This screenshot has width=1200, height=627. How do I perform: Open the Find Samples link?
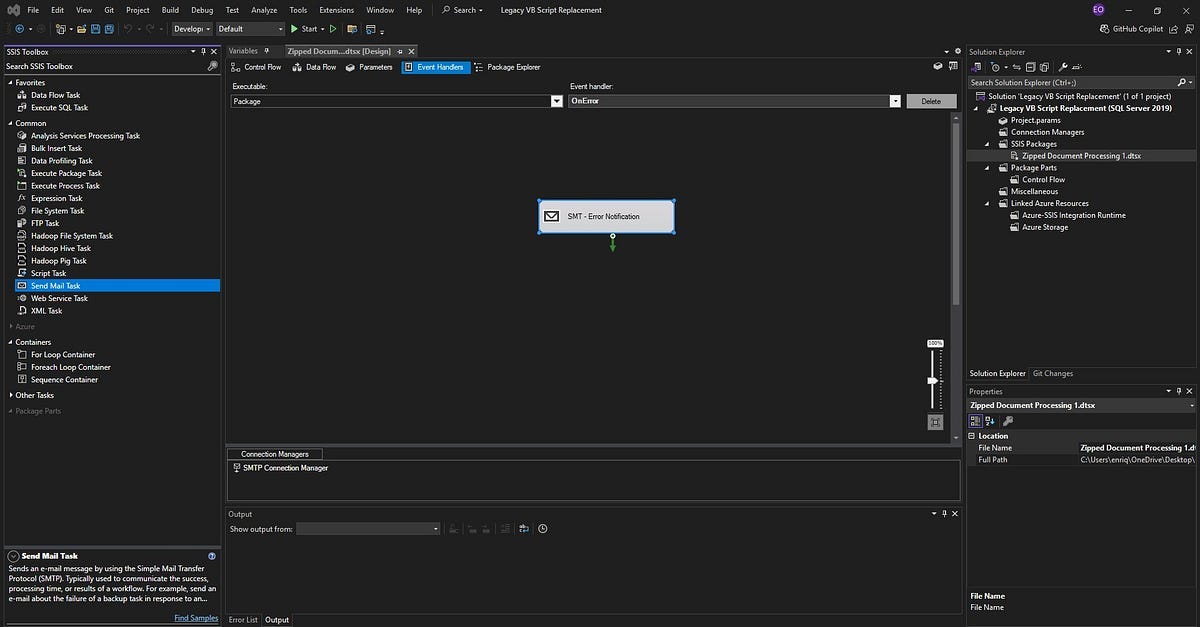coord(196,618)
